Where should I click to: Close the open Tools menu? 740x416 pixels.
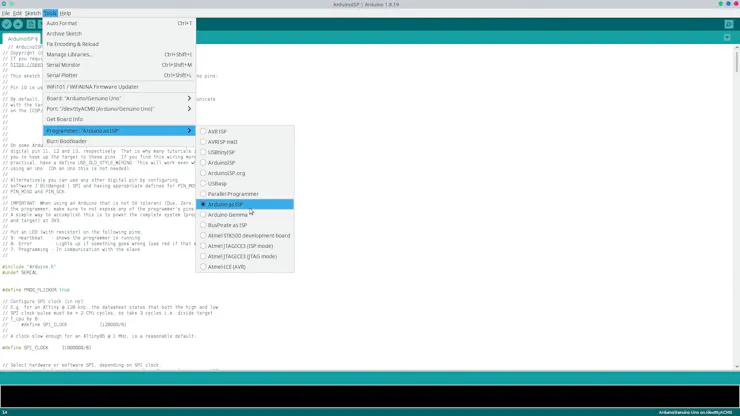50,13
